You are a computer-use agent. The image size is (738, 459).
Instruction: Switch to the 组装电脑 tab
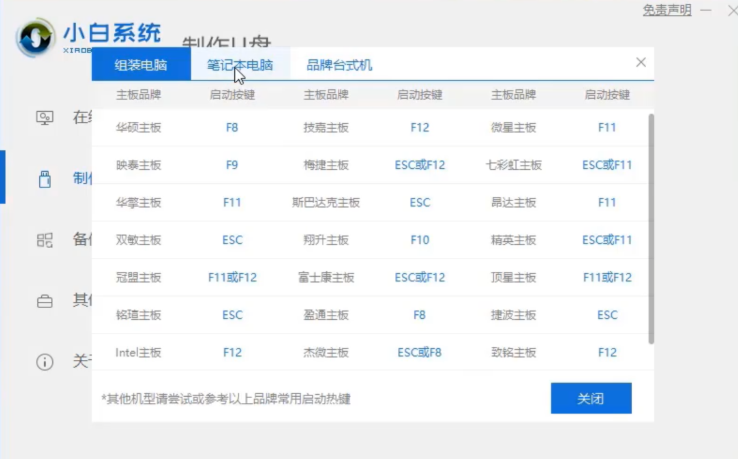tap(141, 65)
